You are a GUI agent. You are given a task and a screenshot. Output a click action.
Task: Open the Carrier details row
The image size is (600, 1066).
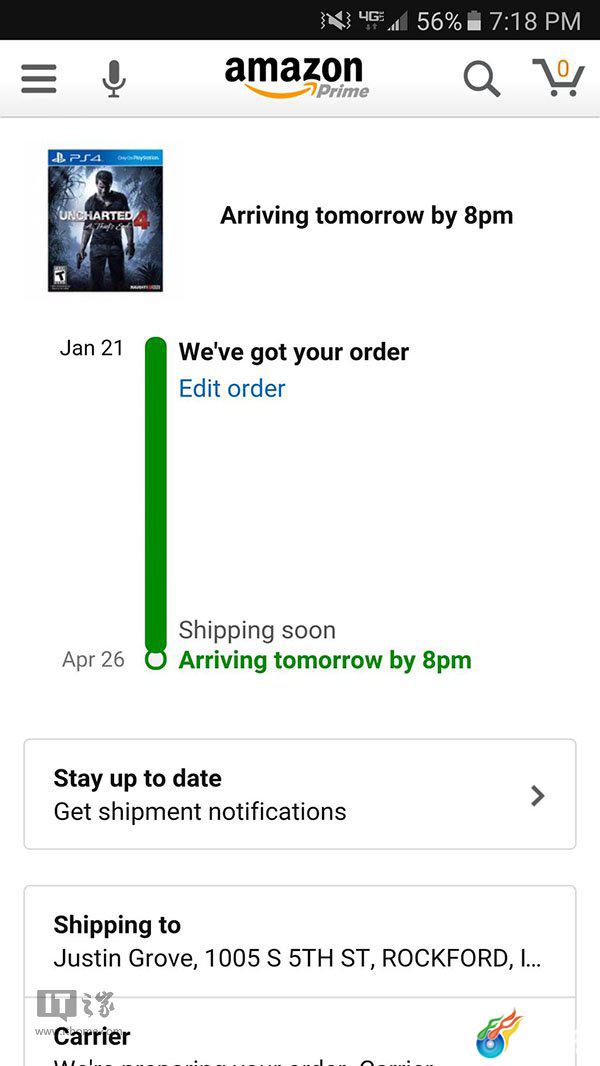(x=300, y=1032)
